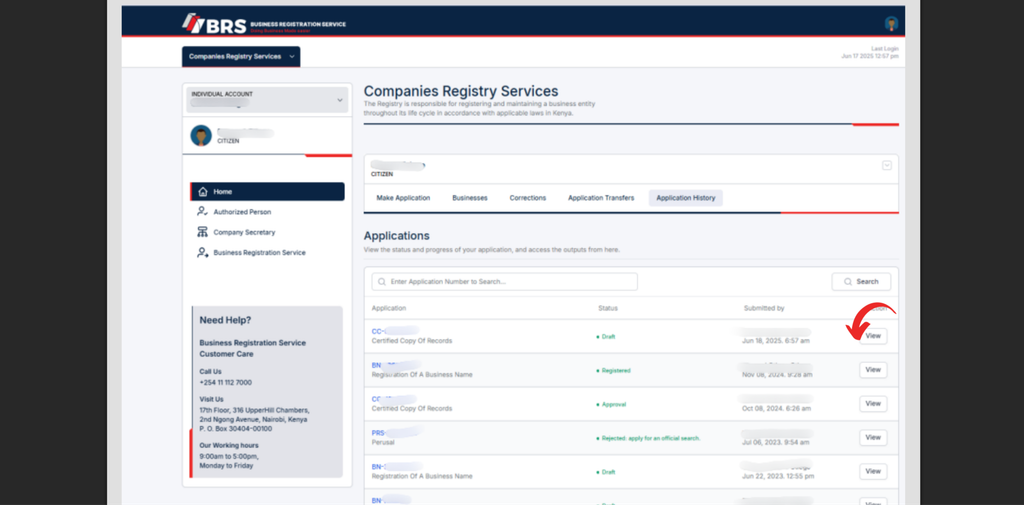Click the Authorized Person icon
Viewport: 1024px width, 505px height.
202,212
